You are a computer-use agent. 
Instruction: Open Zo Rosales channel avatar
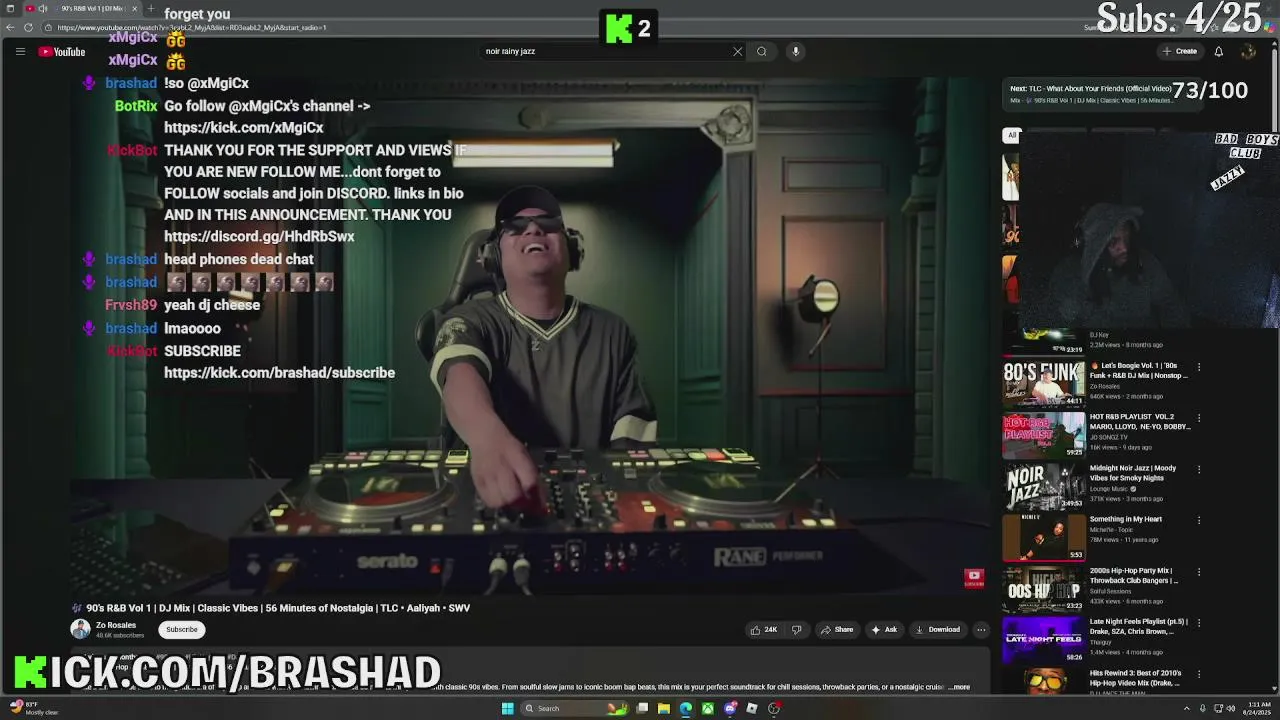coord(80,629)
